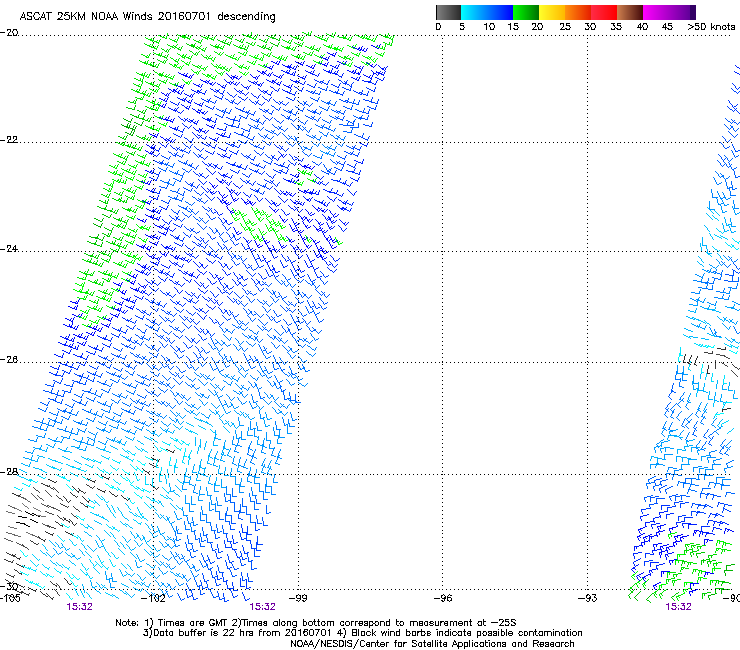Click the leftmost 15:32 swath time label
The width and height of the screenshot is (740, 650).
pos(79,607)
